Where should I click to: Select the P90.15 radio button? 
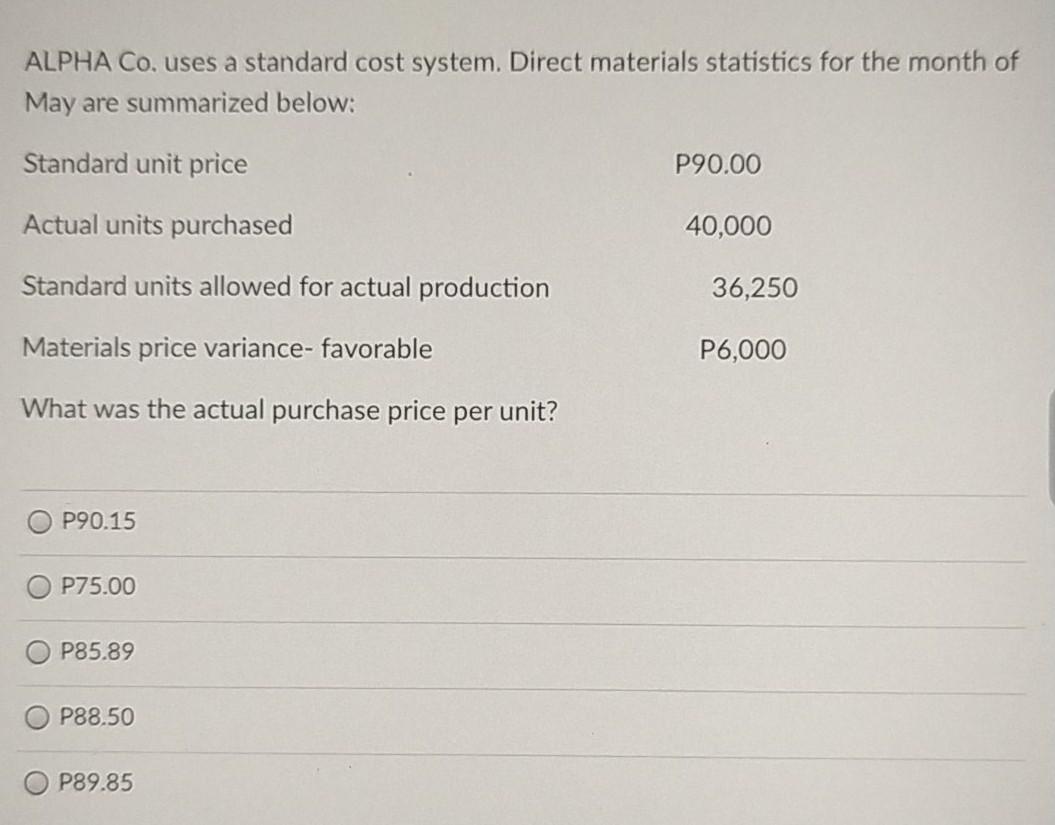click(x=38, y=520)
